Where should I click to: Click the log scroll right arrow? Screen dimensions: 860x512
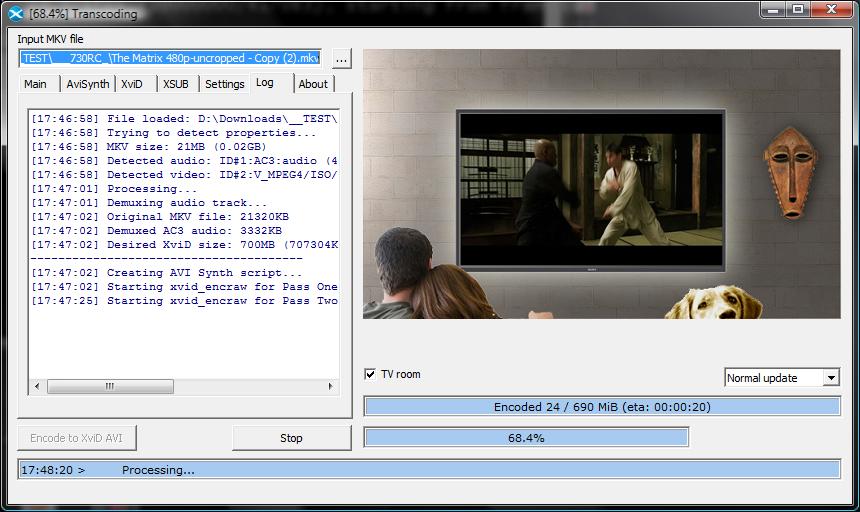[x=330, y=386]
